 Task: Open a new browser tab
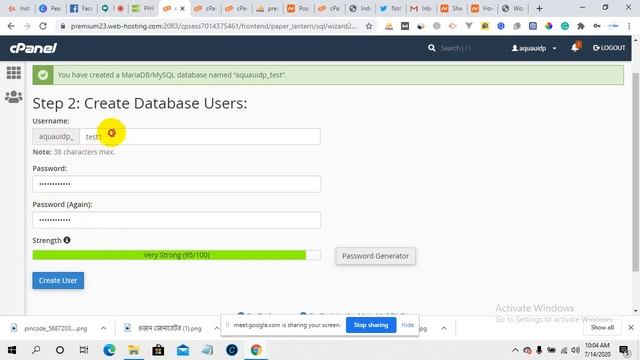tap(539, 8)
